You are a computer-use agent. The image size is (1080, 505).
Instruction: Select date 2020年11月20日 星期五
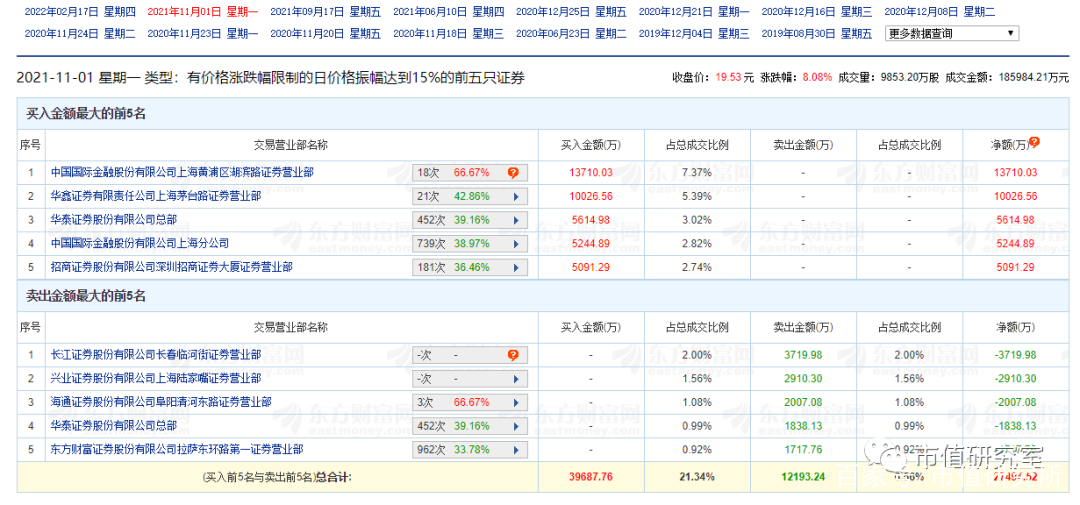pos(326,33)
